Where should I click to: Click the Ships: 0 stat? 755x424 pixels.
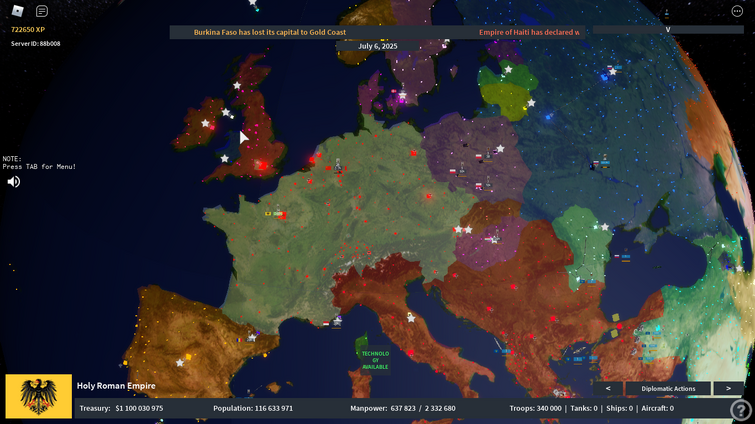(619, 408)
